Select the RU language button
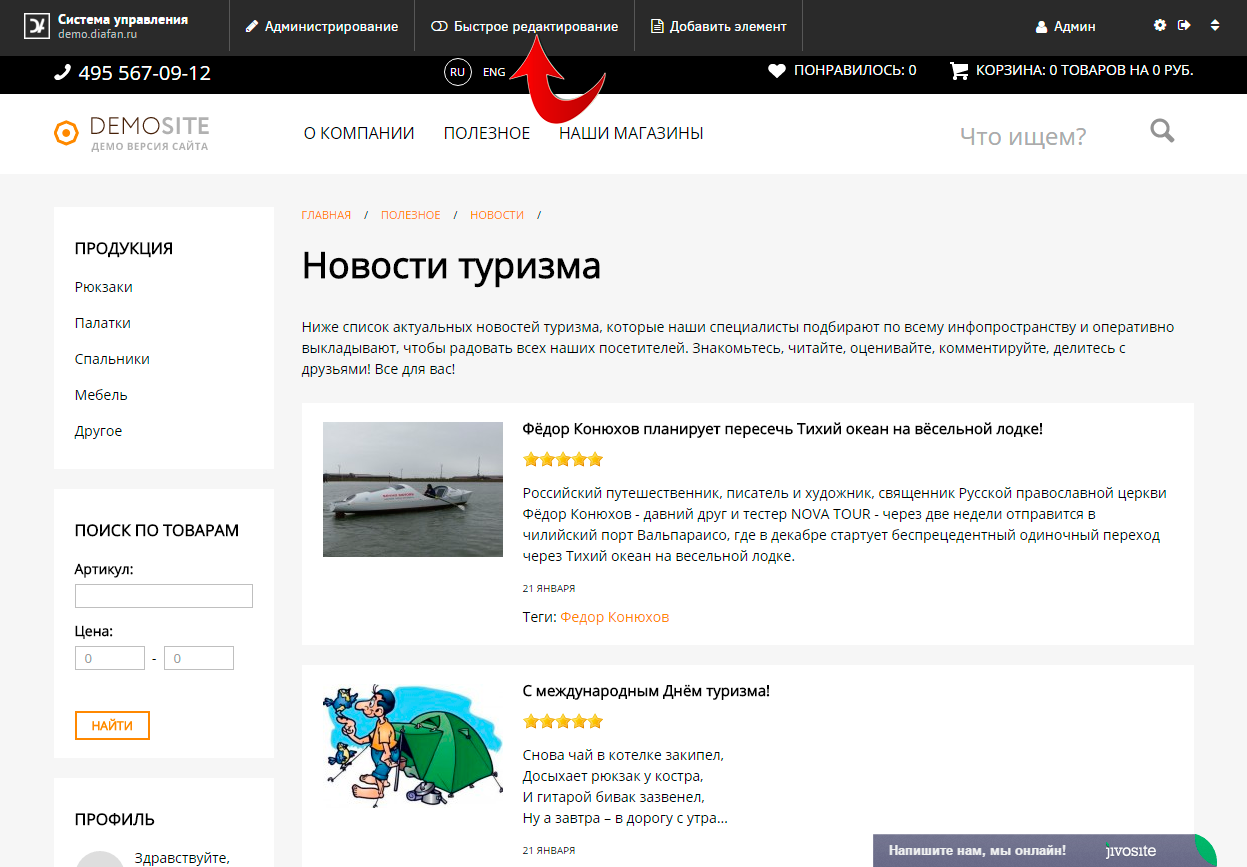The height and width of the screenshot is (867, 1247). pyautogui.click(x=457, y=72)
